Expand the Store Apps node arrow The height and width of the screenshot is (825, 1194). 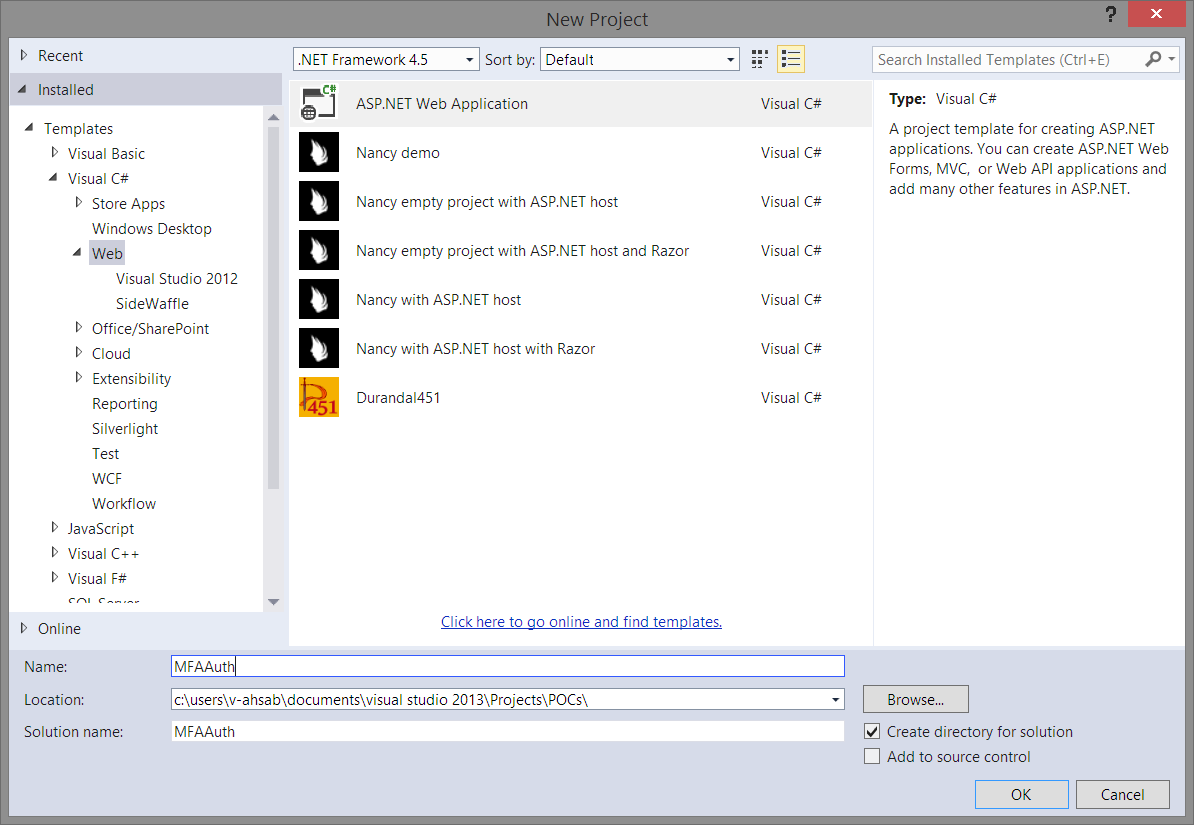(78, 203)
